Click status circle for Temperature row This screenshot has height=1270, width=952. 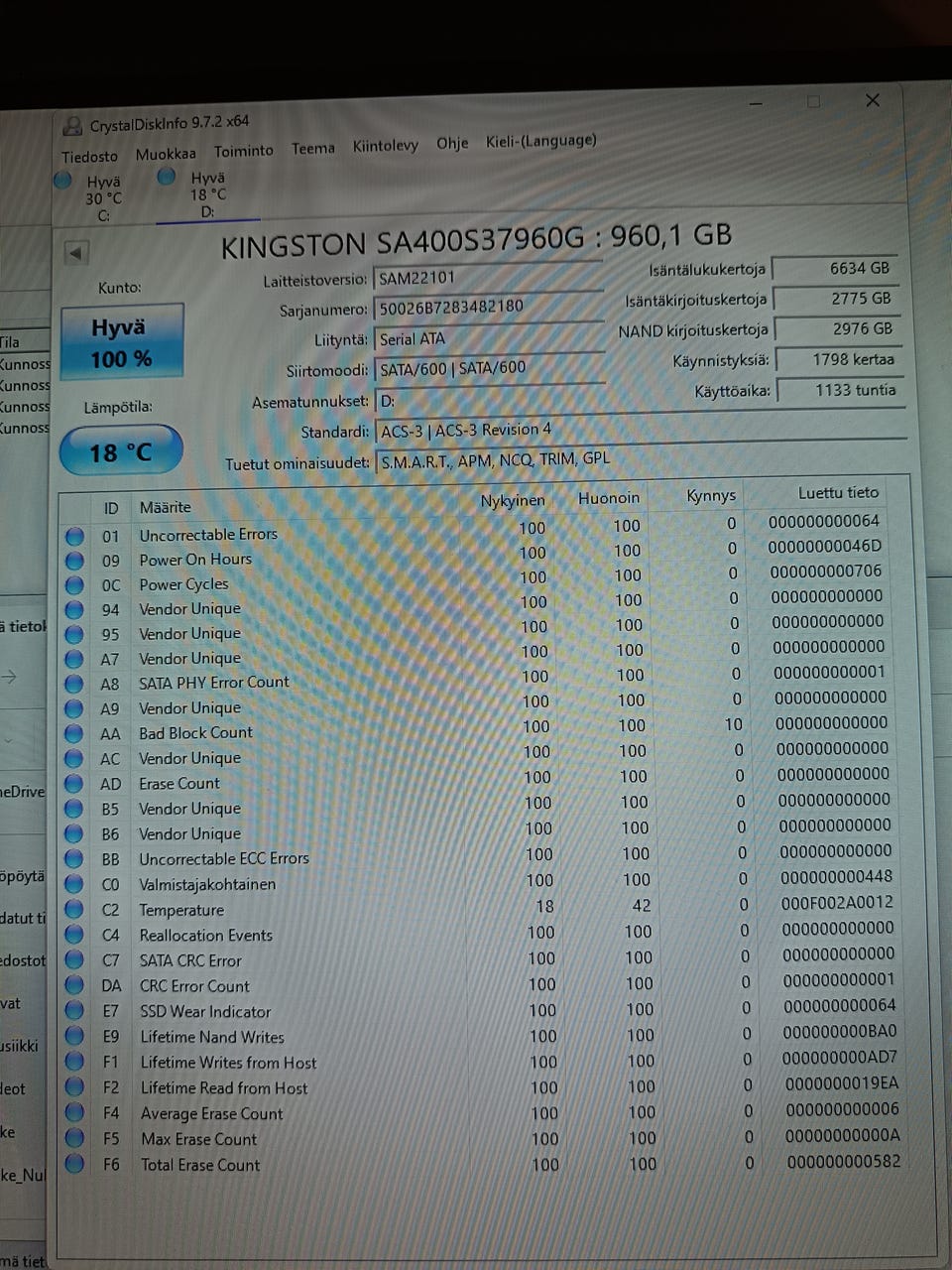pos(74,910)
